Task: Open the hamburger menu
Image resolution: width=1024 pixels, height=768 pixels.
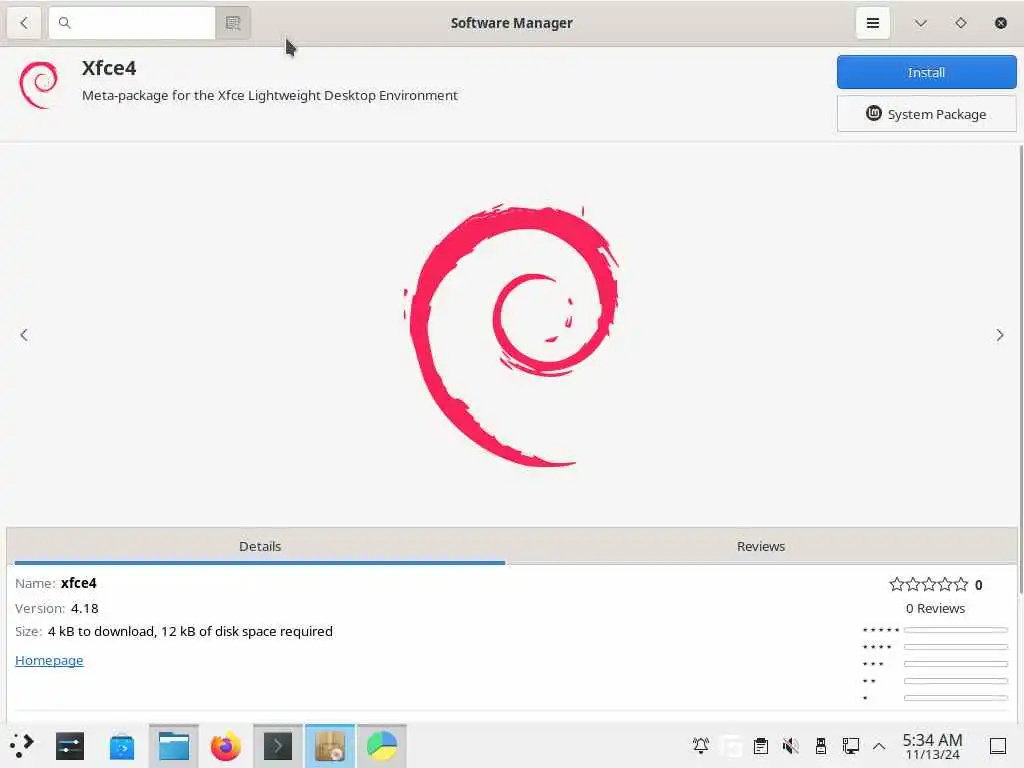Action: pyautogui.click(x=872, y=23)
